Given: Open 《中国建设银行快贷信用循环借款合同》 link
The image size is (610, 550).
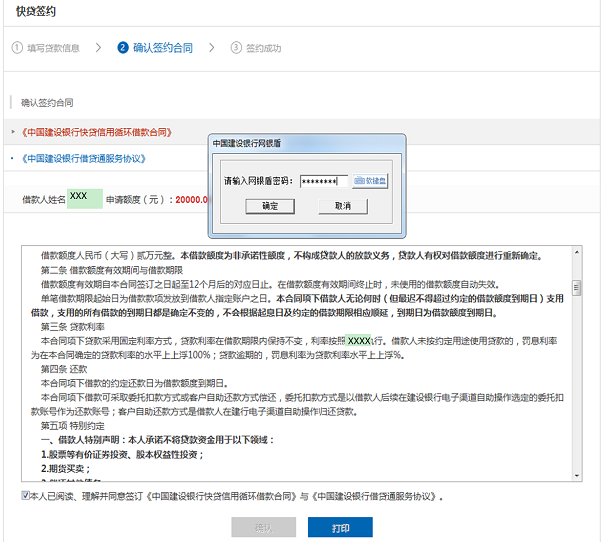Looking at the screenshot, I should (96, 132).
